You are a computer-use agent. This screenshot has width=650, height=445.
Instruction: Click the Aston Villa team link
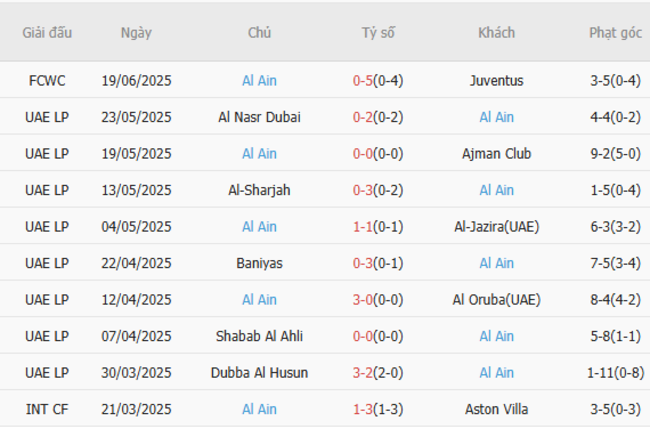click(496, 409)
